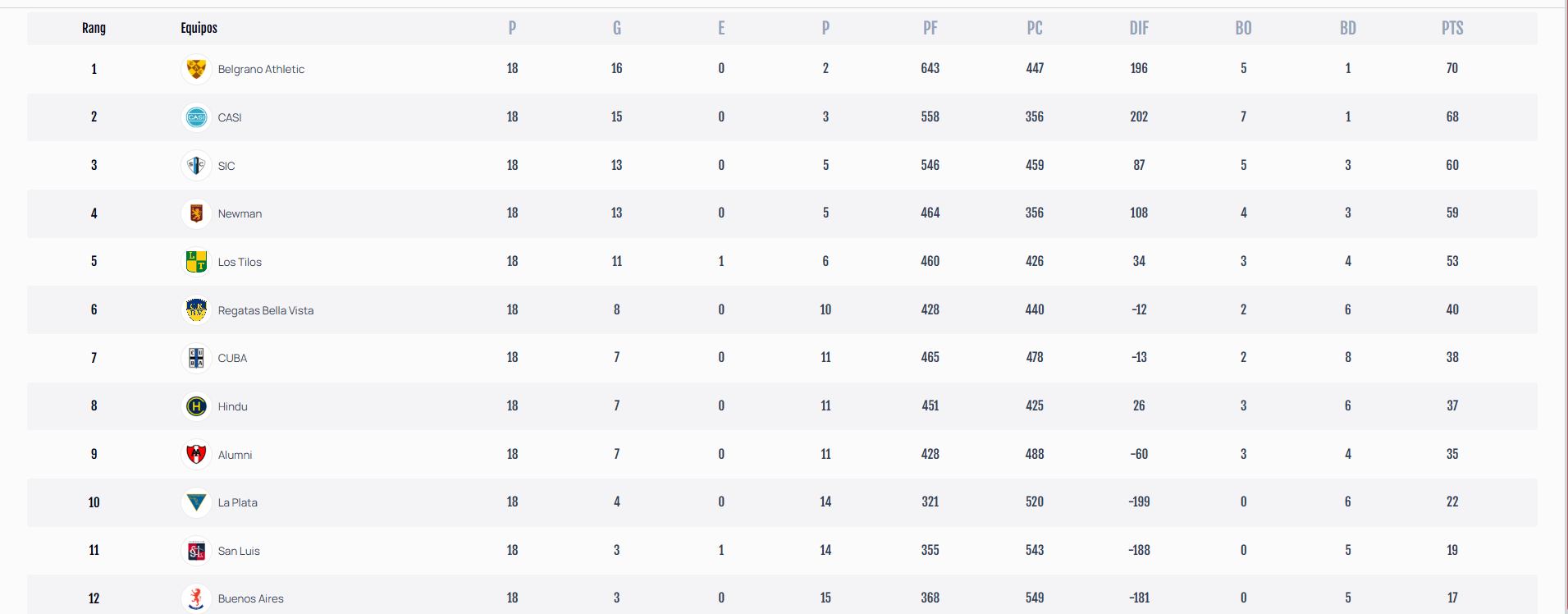Select the Buenos Aires team emblem
This screenshot has width=1568, height=614.
point(196,598)
